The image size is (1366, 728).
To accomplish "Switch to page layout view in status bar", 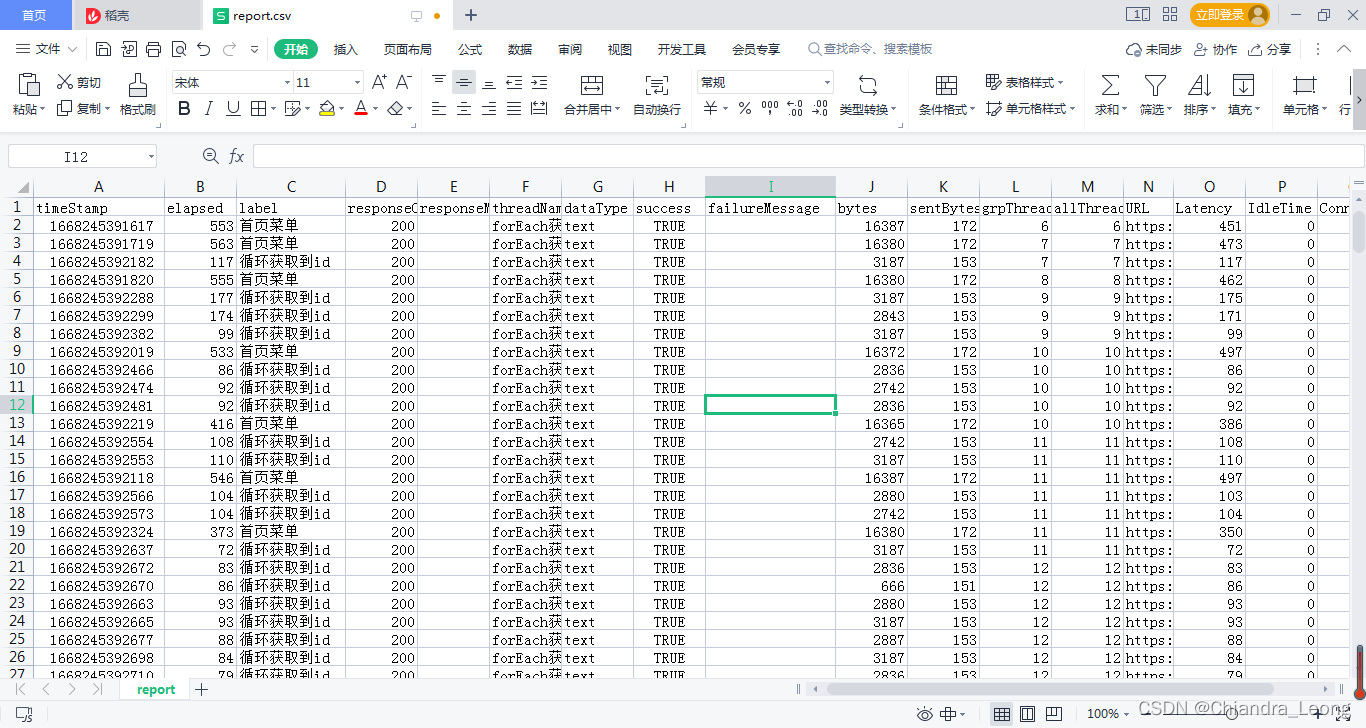I will (1027, 714).
